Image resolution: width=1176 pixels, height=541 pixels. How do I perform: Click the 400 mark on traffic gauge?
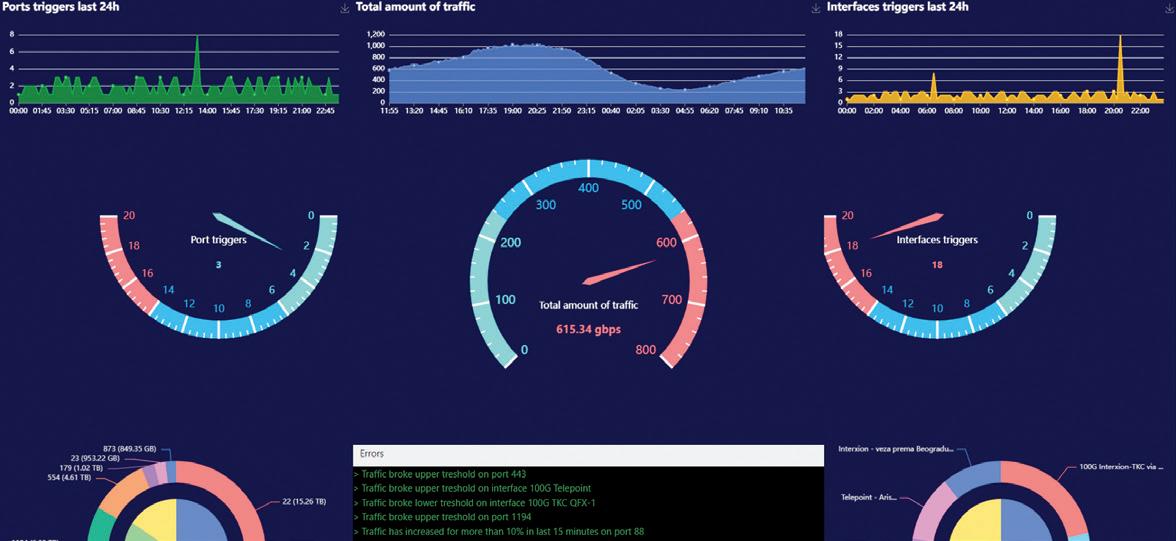tap(588, 188)
